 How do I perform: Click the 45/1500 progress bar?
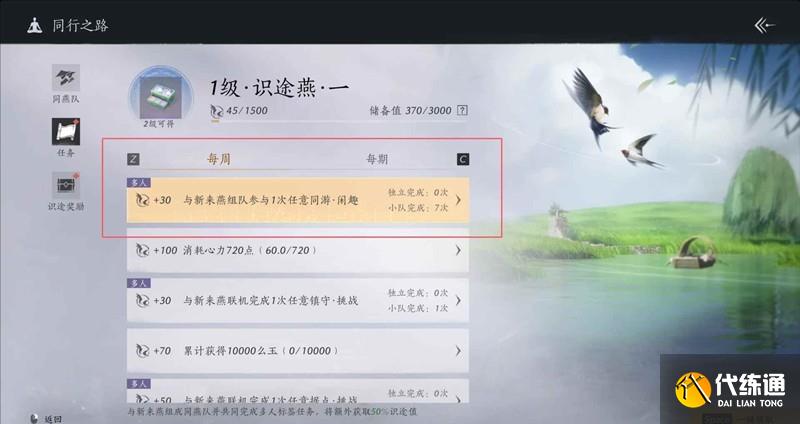(x=339, y=121)
